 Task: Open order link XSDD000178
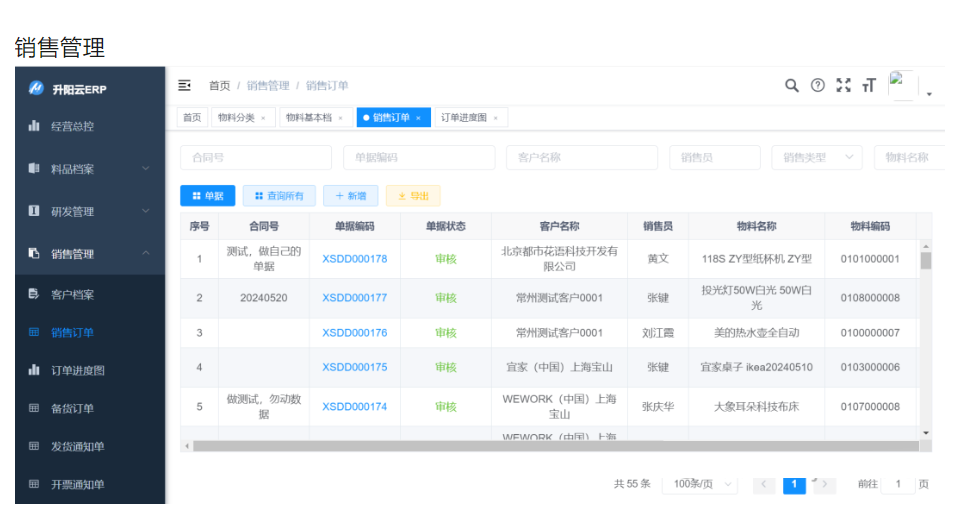click(354, 259)
